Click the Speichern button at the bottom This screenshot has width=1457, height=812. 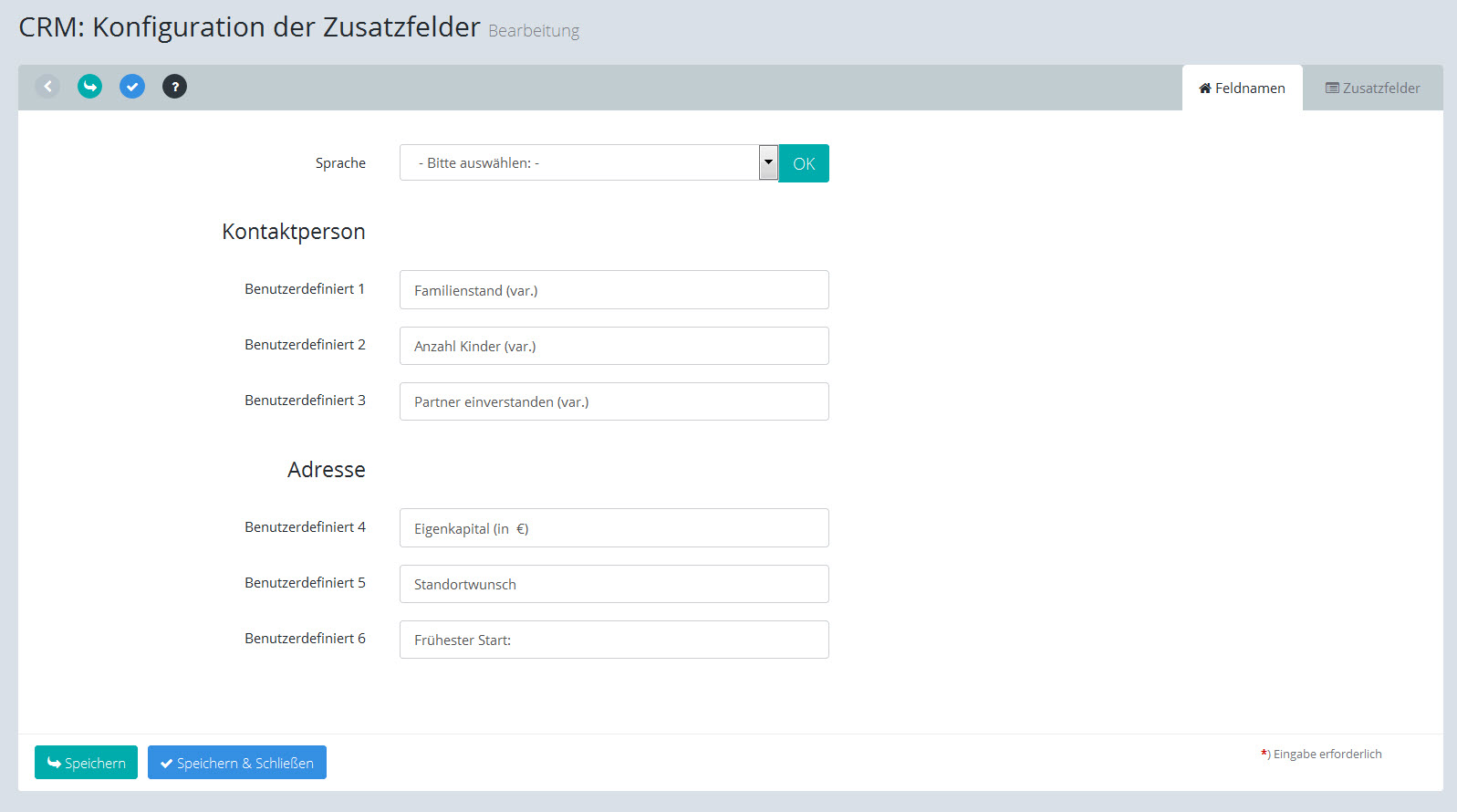(86, 763)
